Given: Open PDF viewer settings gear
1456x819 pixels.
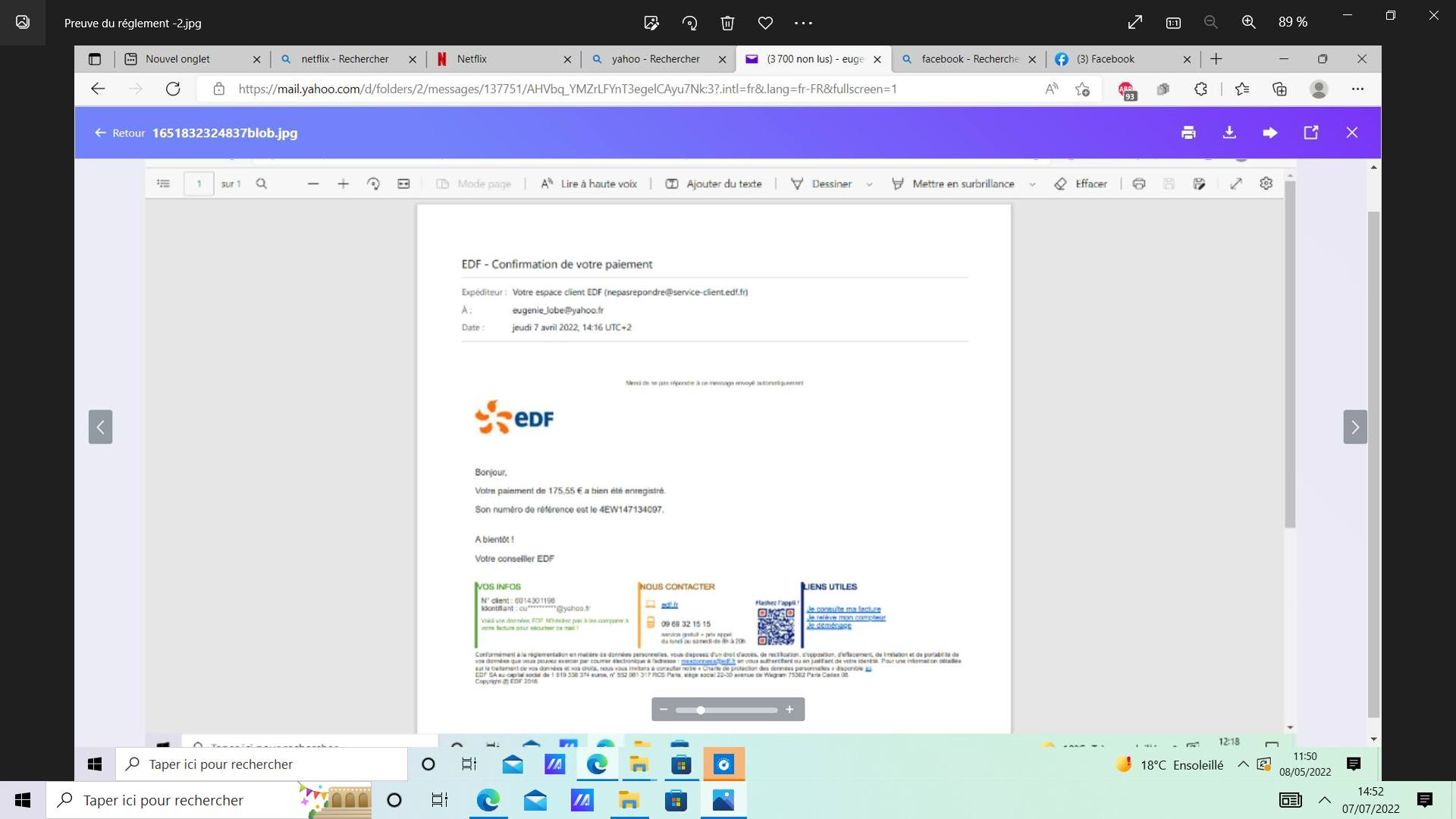Looking at the screenshot, I should (x=1266, y=184).
